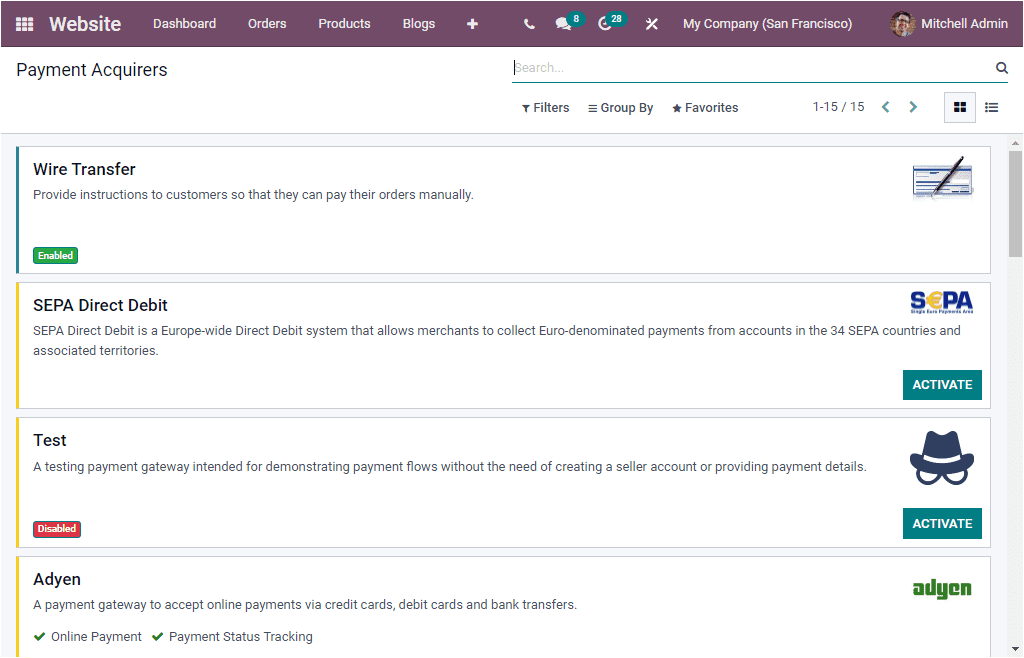Click the search magnifier icon
Screen dimensions: 1024x658
tap(1002, 67)
